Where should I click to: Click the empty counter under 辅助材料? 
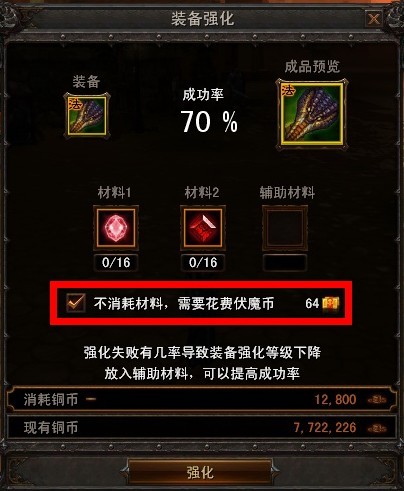pyautogui.click(x=285, y=263)
